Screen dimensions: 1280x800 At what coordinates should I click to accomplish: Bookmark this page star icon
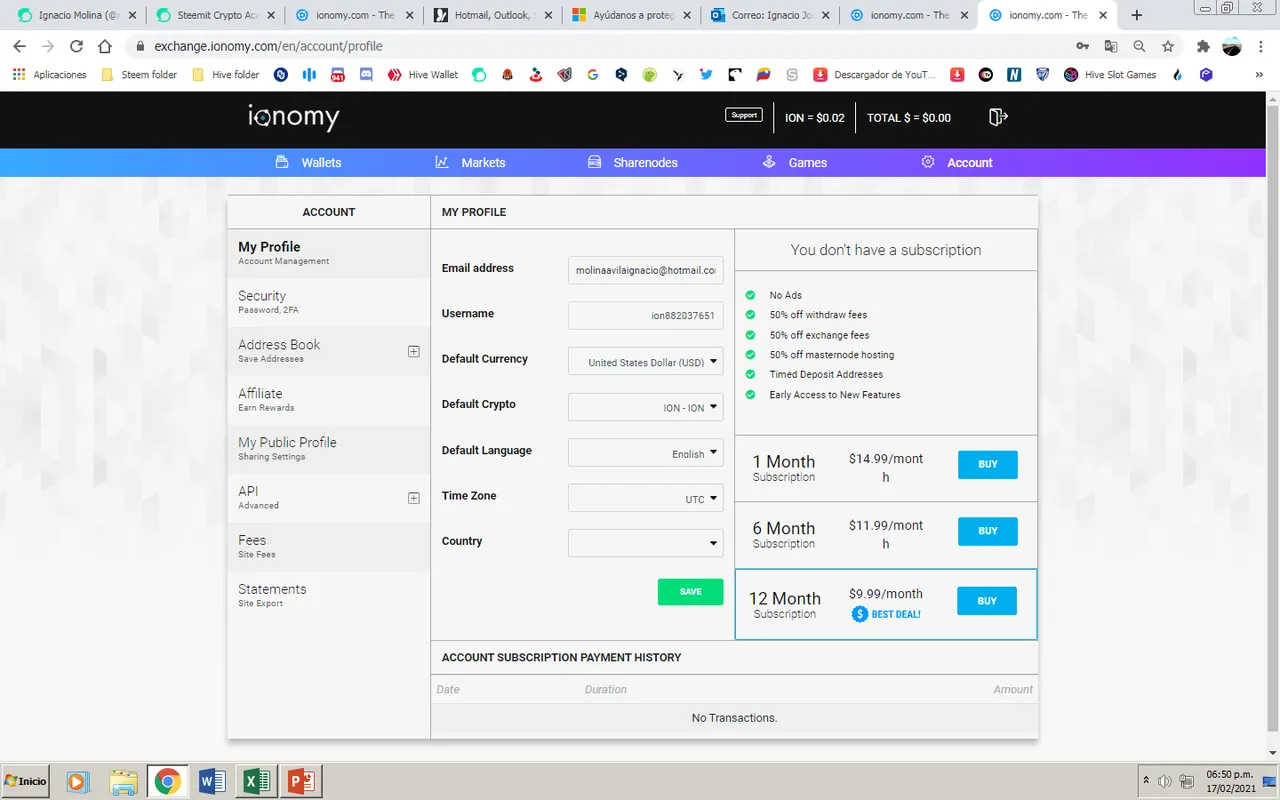tap(1167, 46)
